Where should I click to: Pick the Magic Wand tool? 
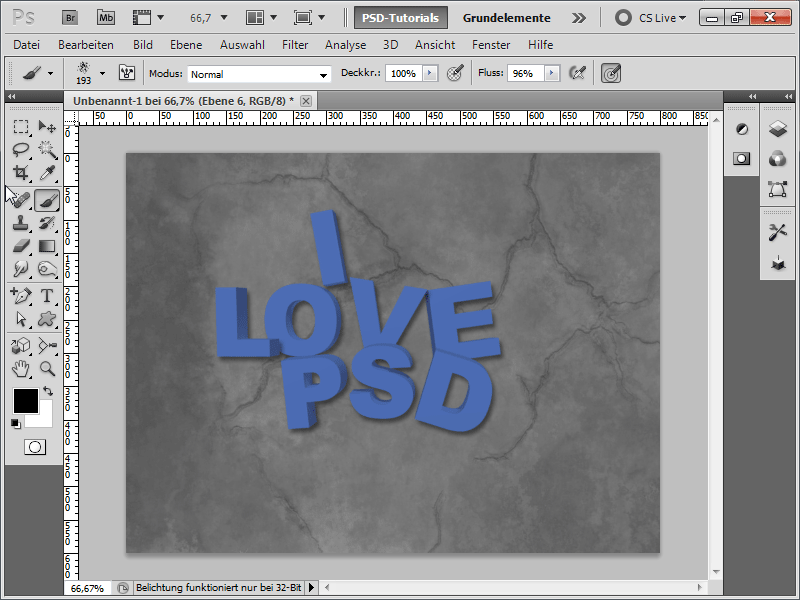pyautogui.click(x=47, y=150)
